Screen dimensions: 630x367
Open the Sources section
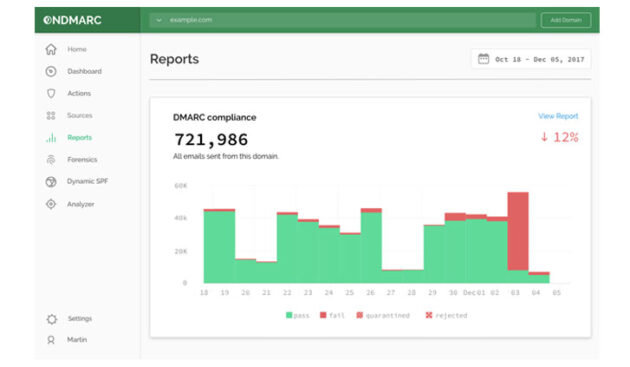tap(80, 115)
